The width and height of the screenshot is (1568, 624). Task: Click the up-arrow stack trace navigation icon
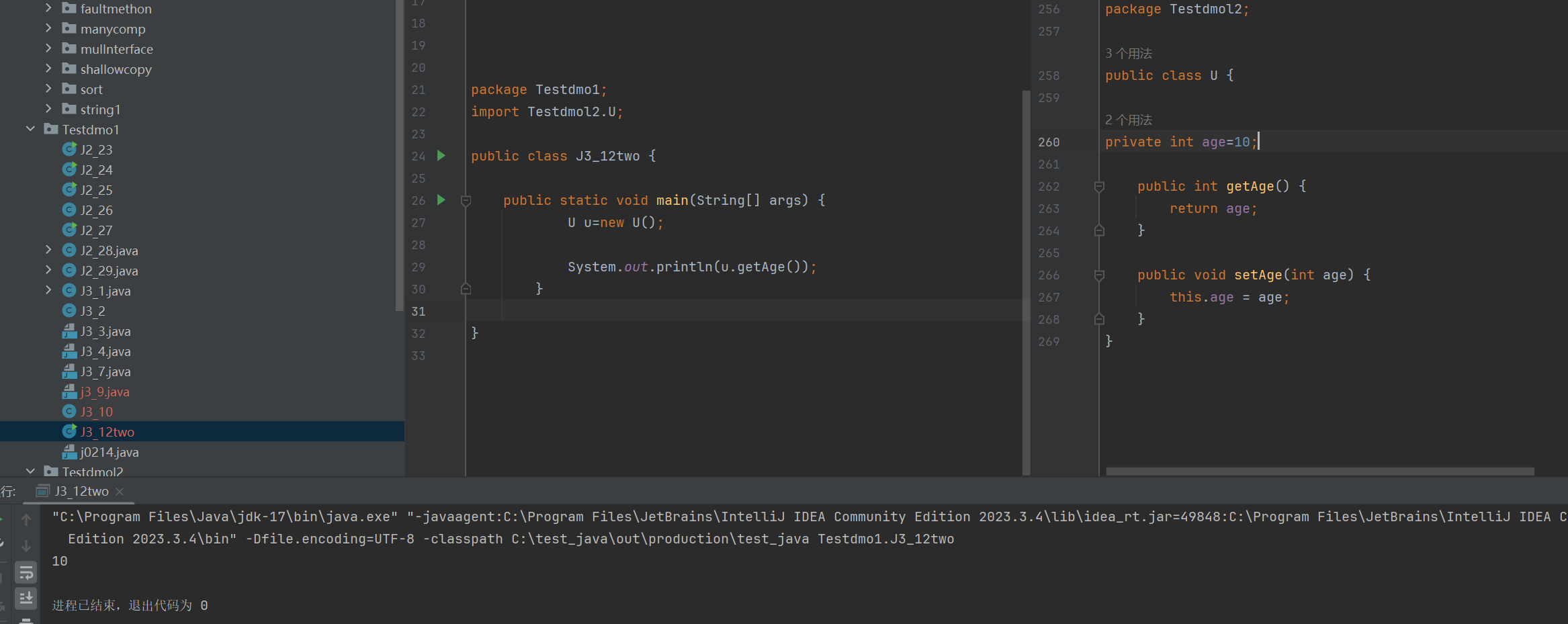pos(26,520)
